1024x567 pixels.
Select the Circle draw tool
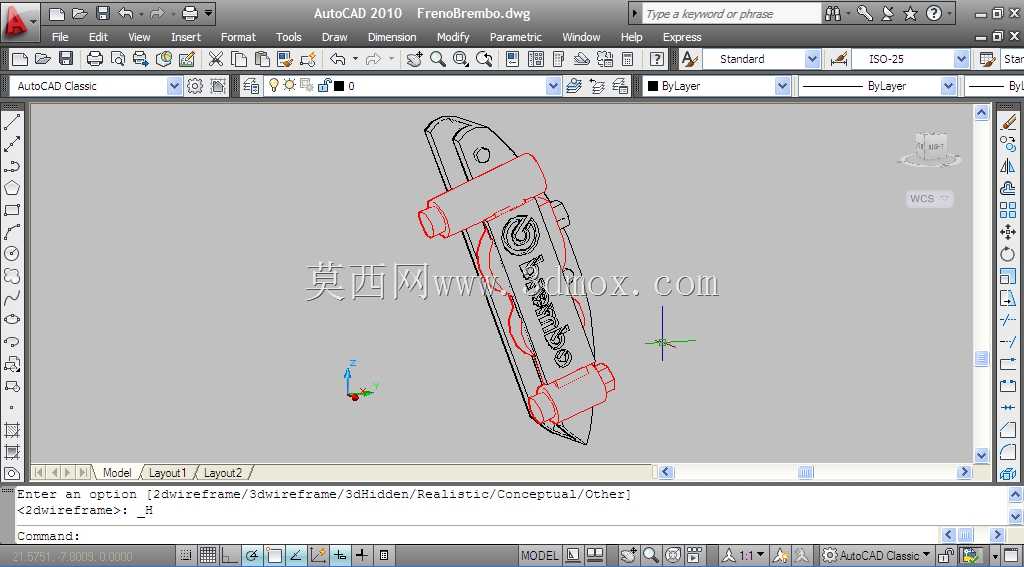click(12, 253)
